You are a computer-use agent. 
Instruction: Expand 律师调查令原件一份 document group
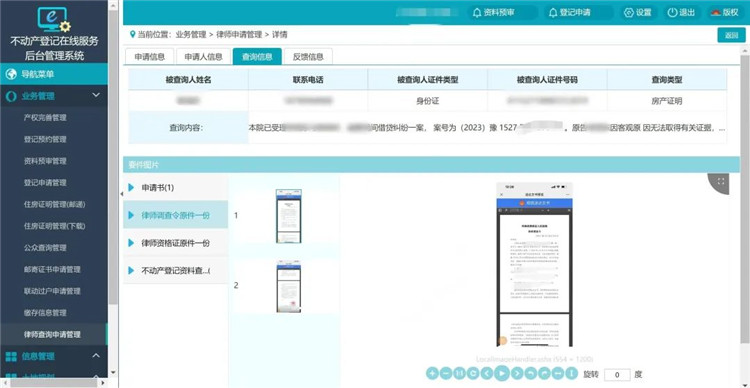coord(131,215)
